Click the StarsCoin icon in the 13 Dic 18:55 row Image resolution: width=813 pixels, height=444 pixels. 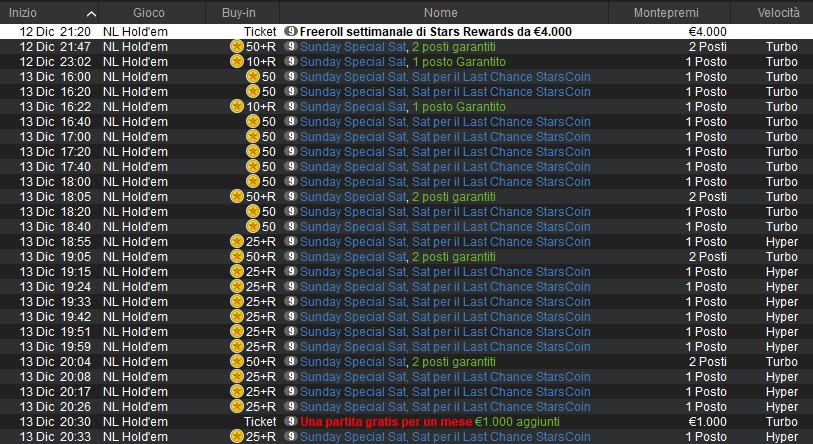[236, 242]
